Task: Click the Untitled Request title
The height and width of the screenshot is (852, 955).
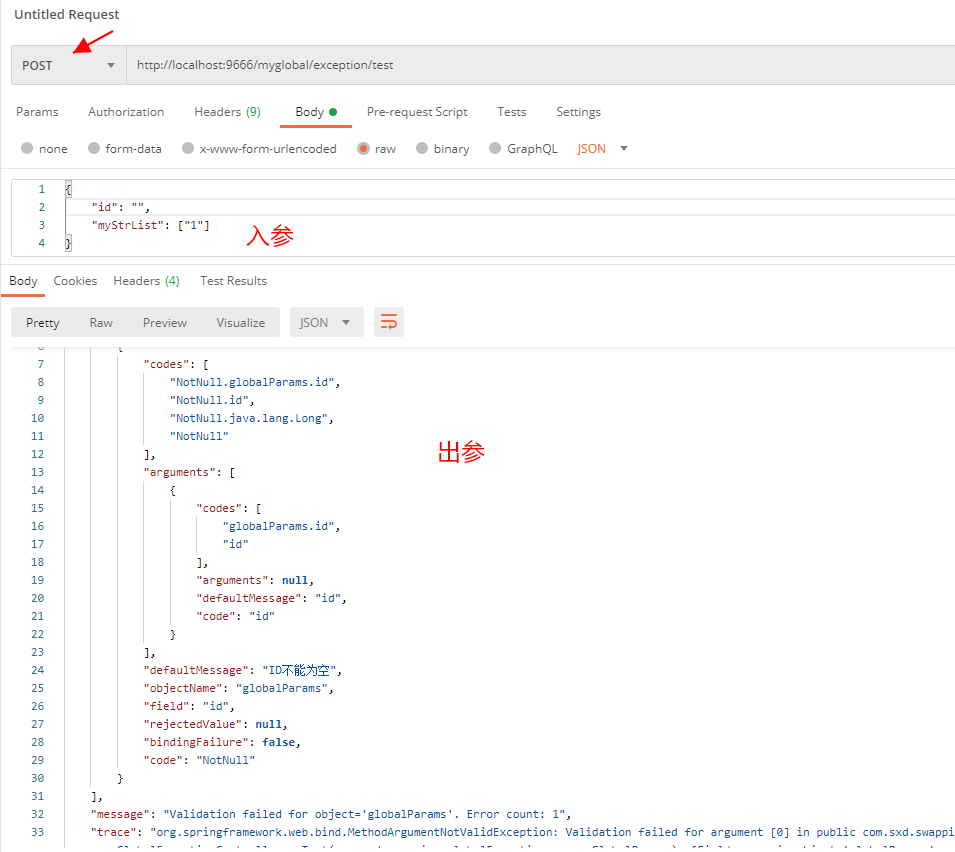Action: click(x=66, y=14)
